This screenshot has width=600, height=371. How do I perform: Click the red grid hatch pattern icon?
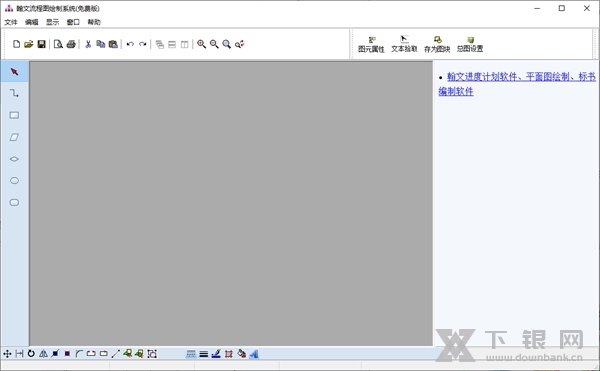coord(229,354)
